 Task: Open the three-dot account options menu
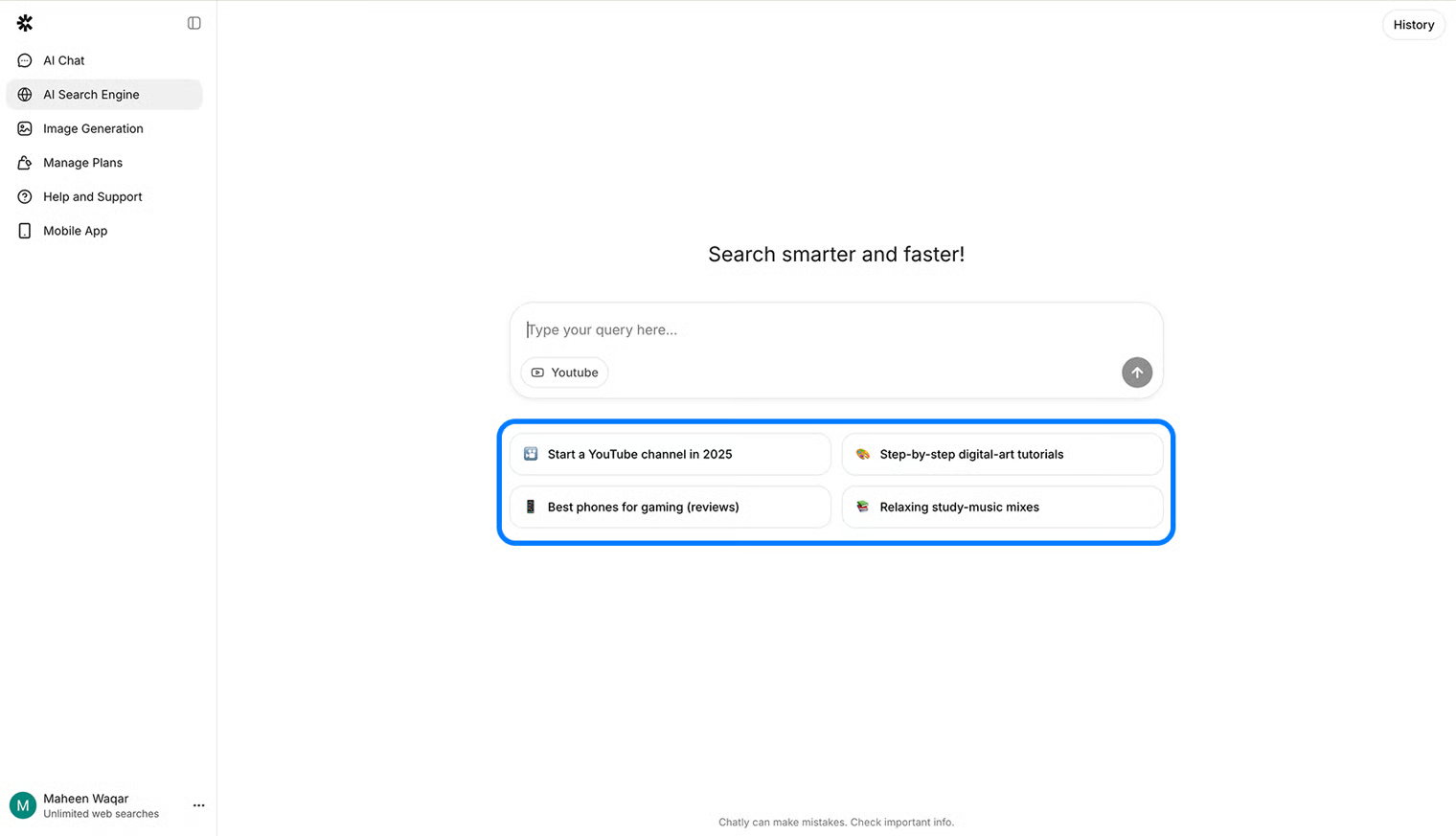(198, 805)
